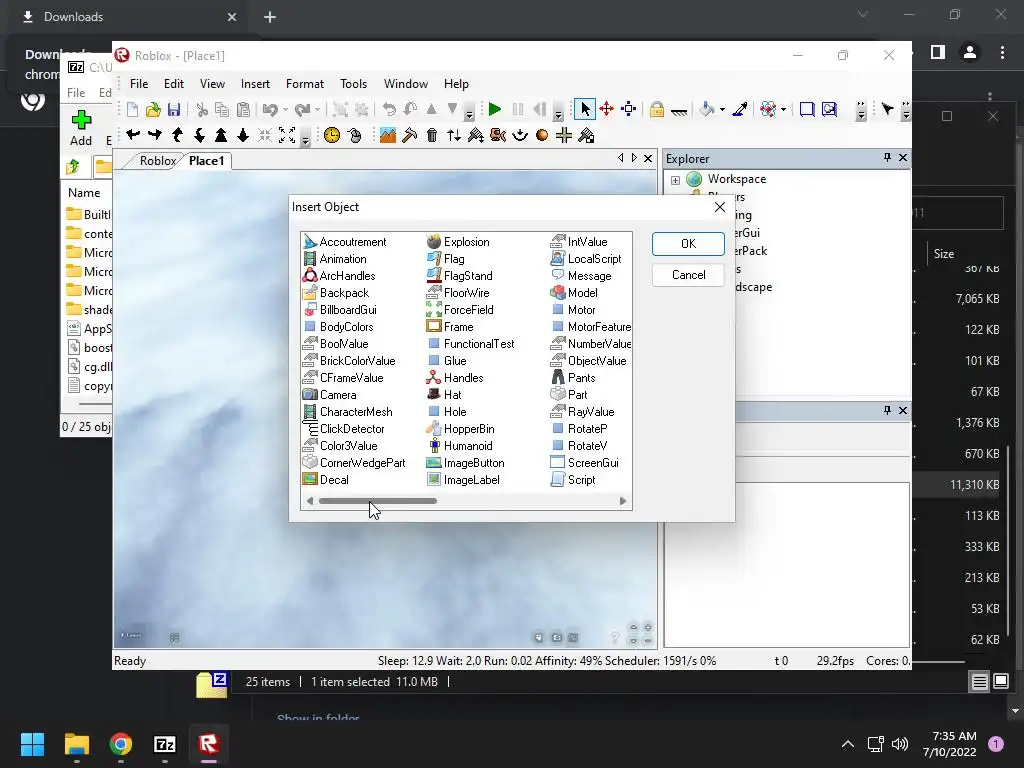Select Decal in the object list
This screenshot has height=768, width=1024.
click(334, 479)
